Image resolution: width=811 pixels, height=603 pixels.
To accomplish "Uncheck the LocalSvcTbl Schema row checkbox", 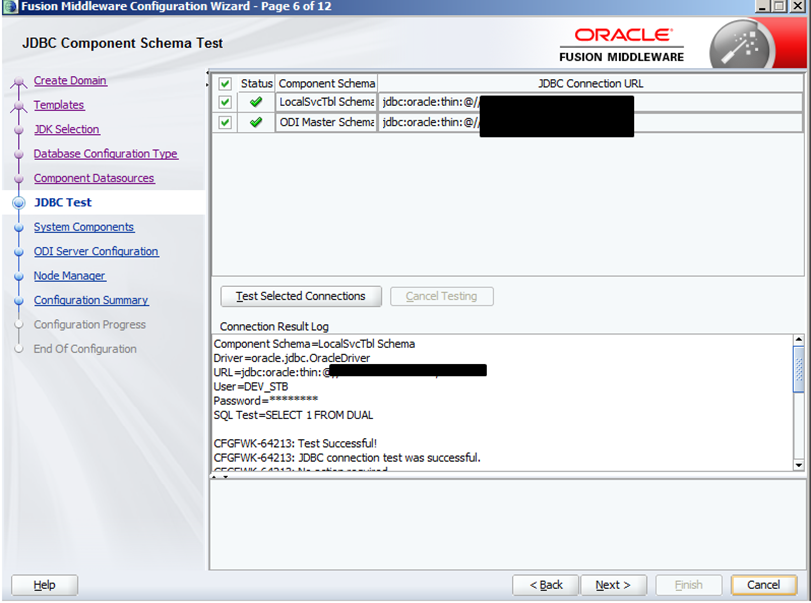I will click(225, 102).
